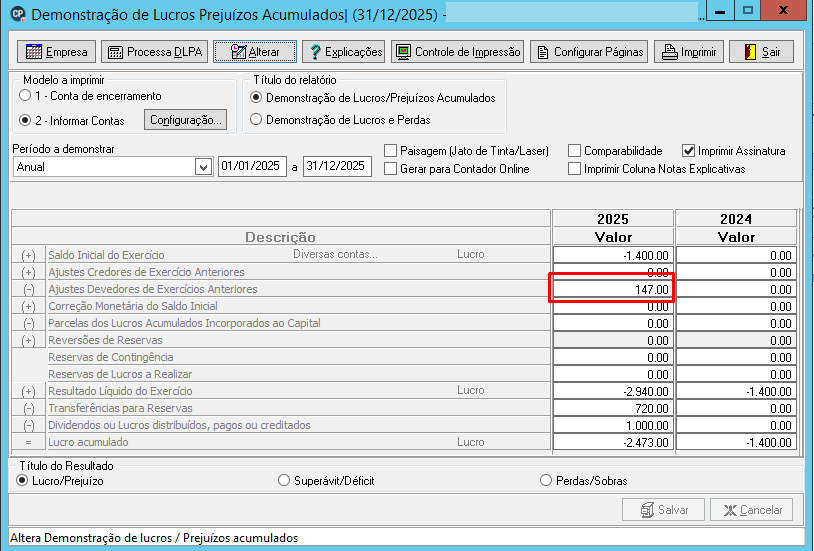Image resolution: width=814 pixels, height=551 pixels.
Task: Open the Período a demonstrar dropdown arrow
Action: coord(204,167)
